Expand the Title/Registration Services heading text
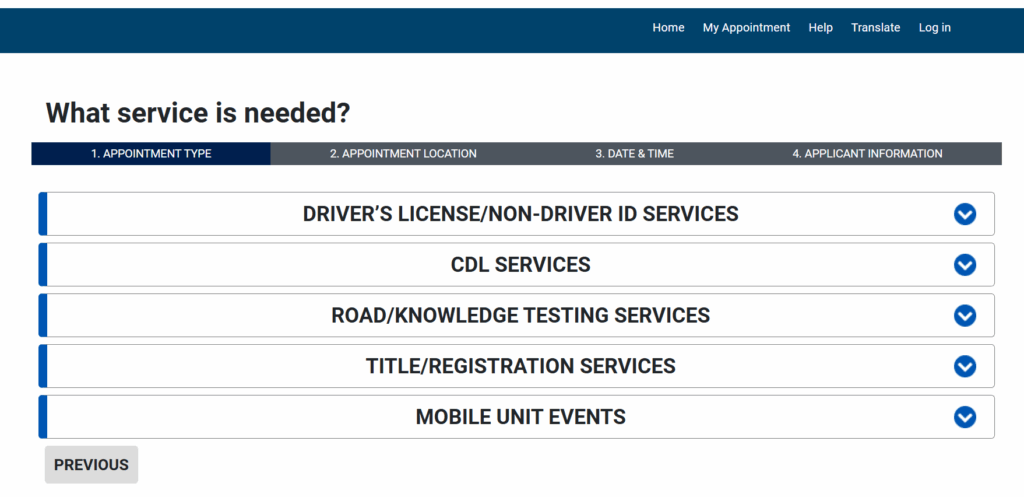Viewport: 1024px width, 497px height. [520, 366]
